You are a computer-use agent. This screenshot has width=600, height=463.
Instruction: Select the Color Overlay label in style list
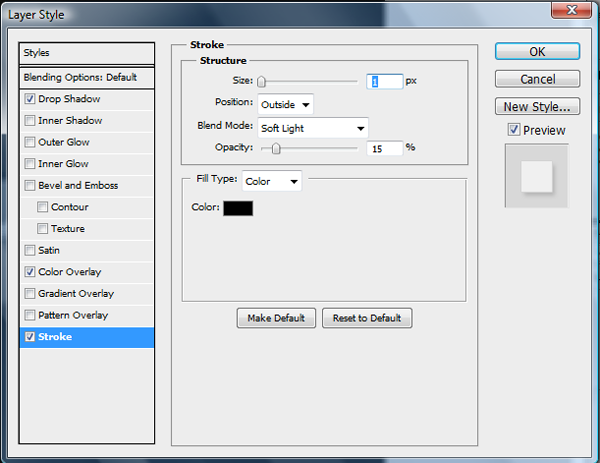click(70, 272)
